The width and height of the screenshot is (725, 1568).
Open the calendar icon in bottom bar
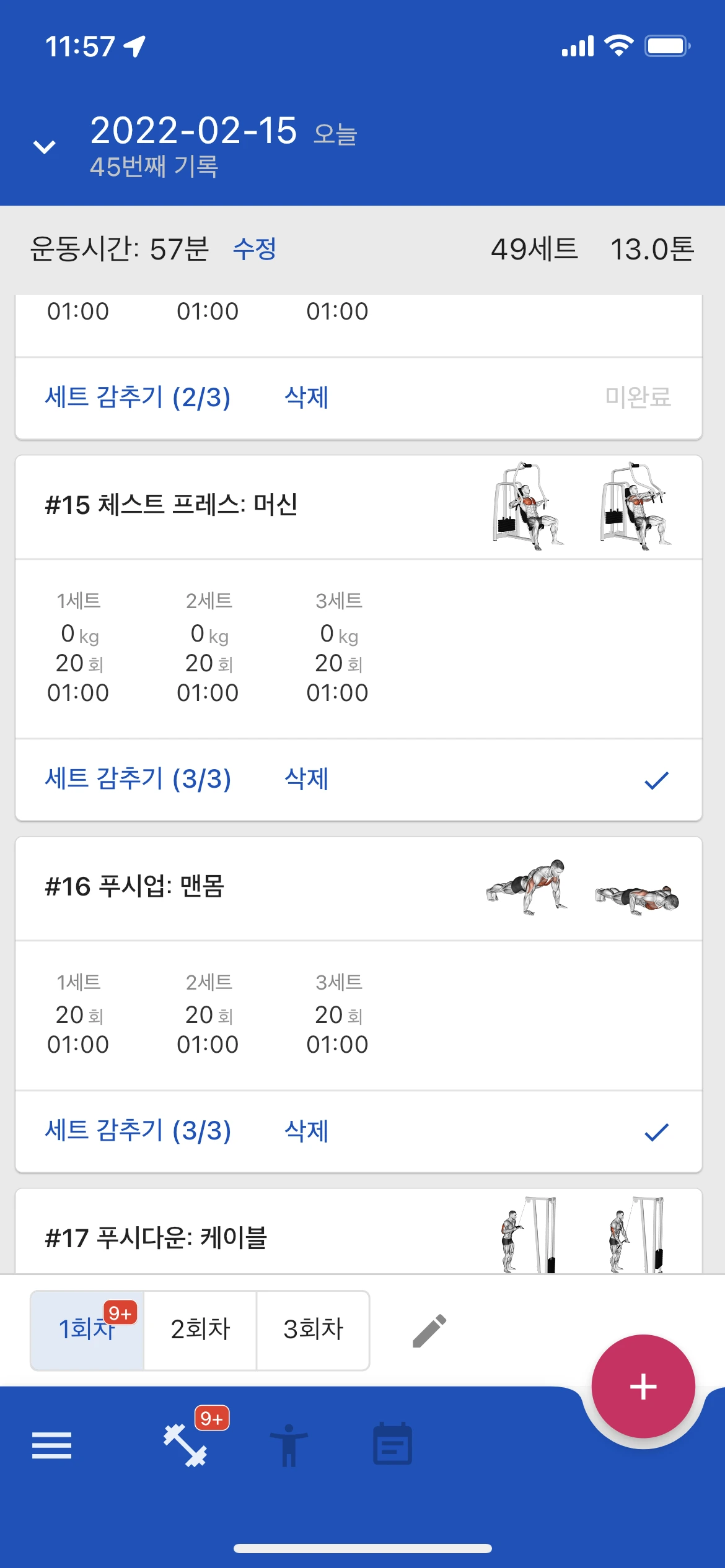(x=392, y=1445)
